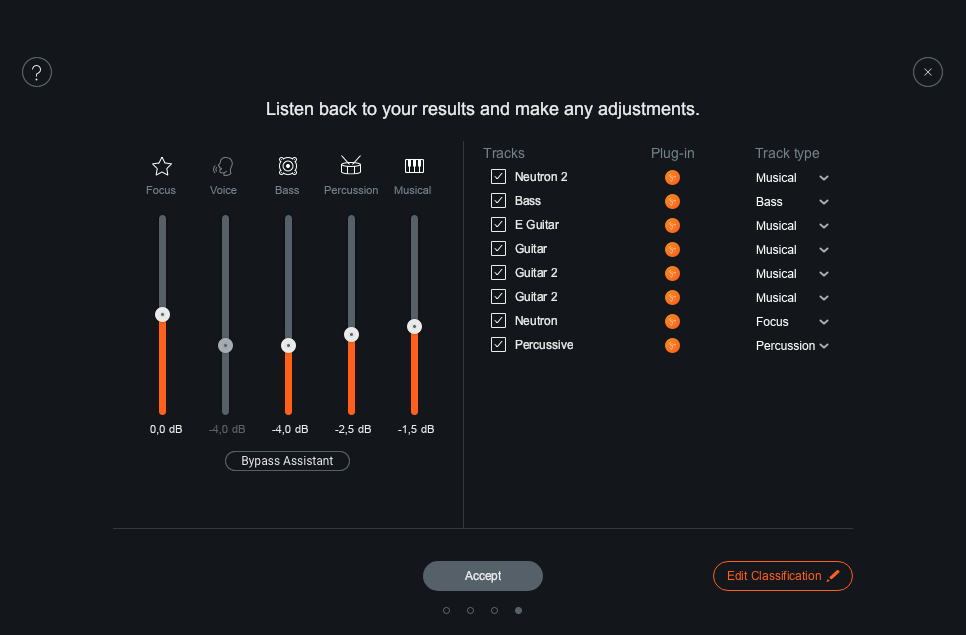Disable the Percussive track checkbox
Screen dimensions: 966x635
click(499, 345)
